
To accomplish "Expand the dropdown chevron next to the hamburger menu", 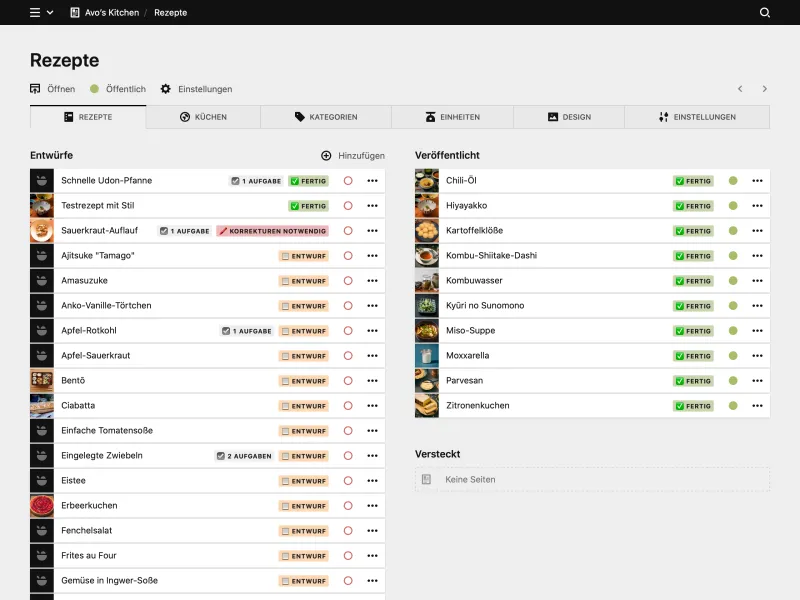I will click(x=48, y=12).
